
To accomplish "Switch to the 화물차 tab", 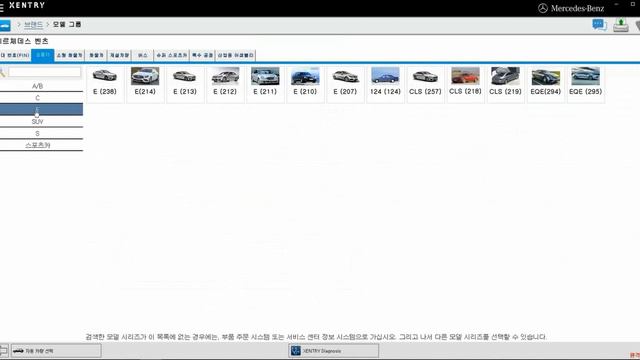I will [x=97, y=55].
